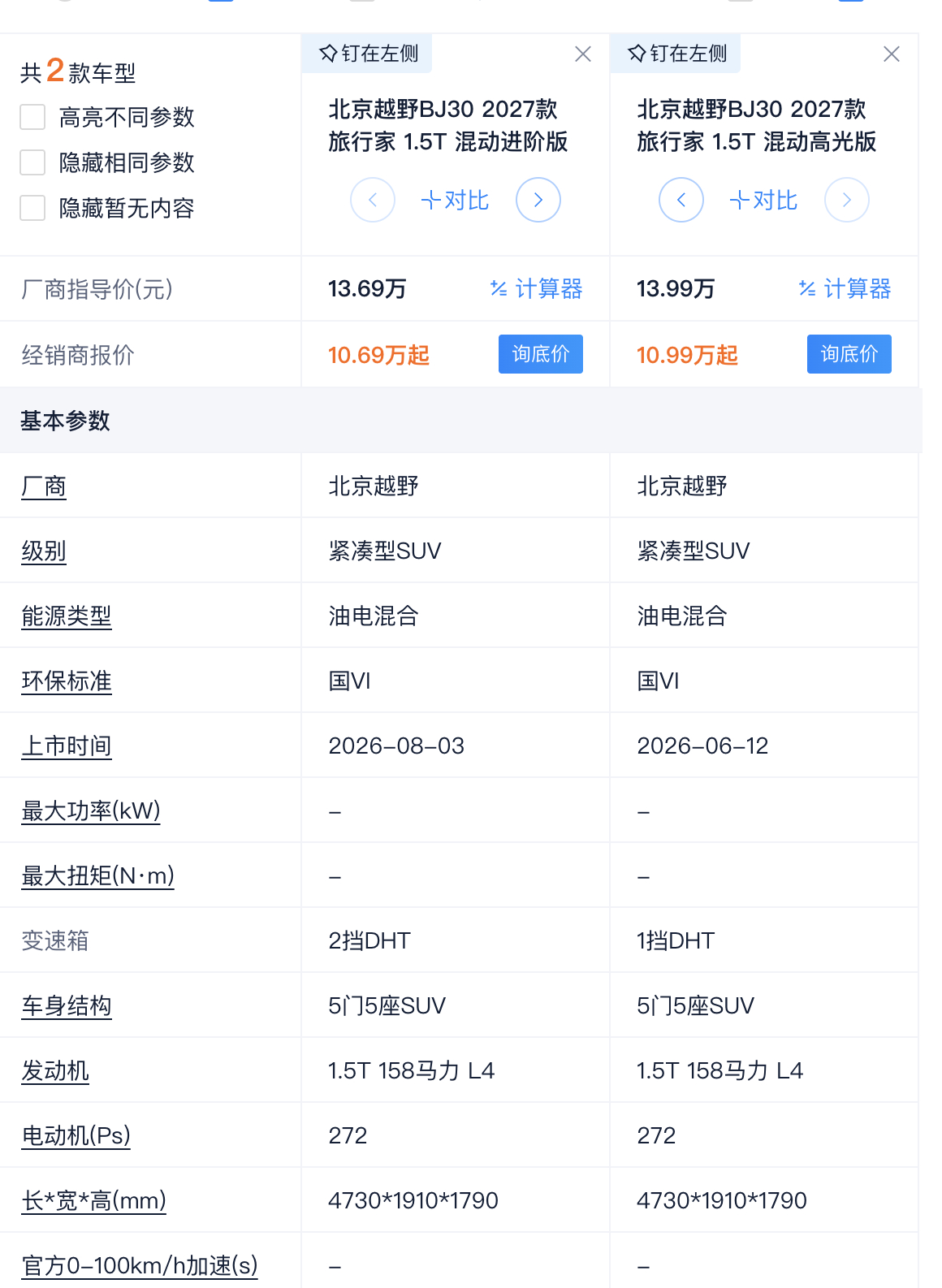
Task: Tick the 高亮不同参数 checkbox
Action: [x=32, y=117]
